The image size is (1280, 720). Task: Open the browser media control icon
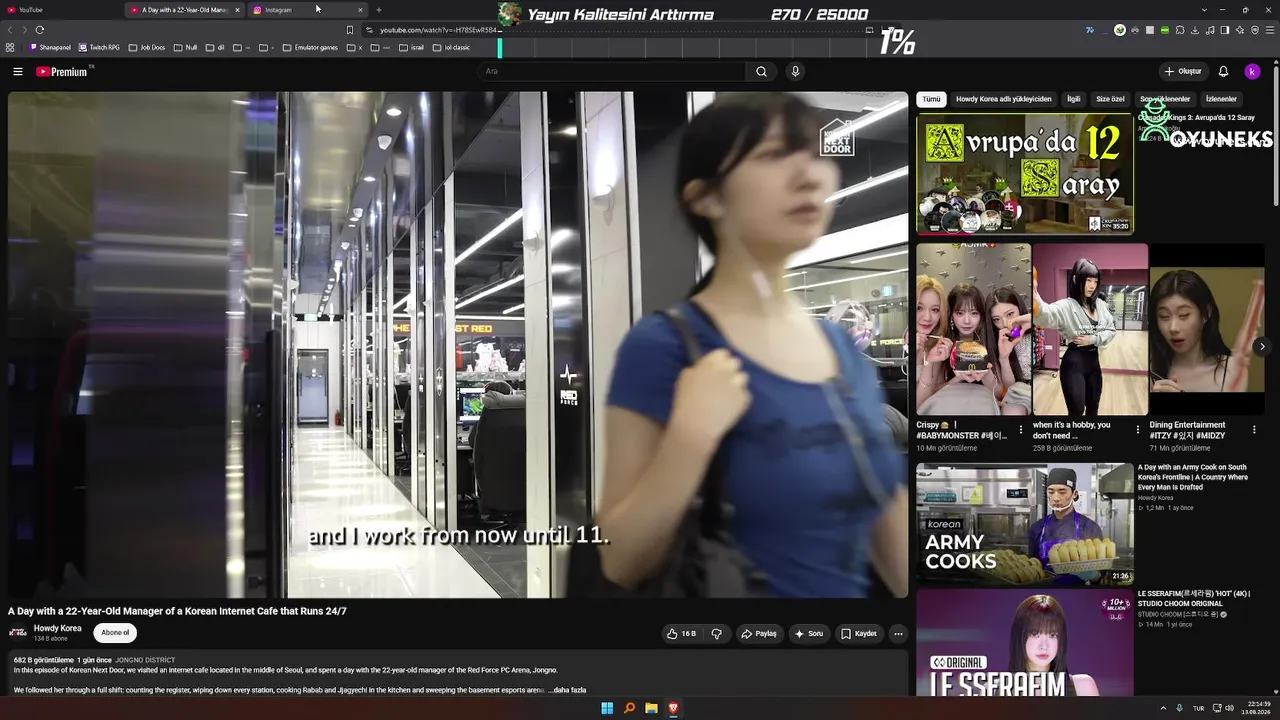click(x=1211, y=30)
